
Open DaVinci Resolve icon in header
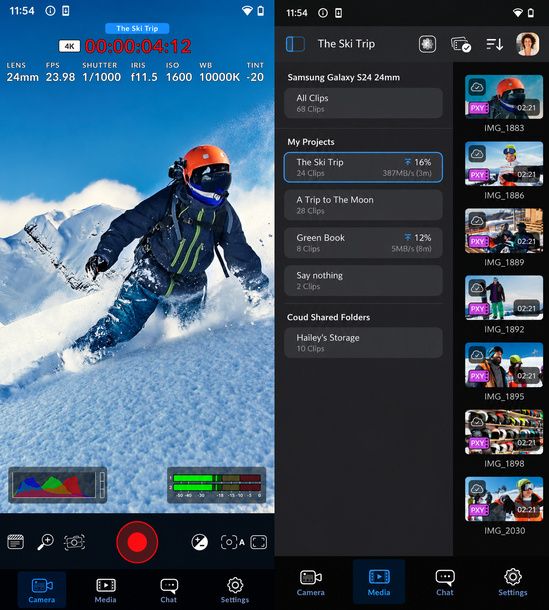427,44
